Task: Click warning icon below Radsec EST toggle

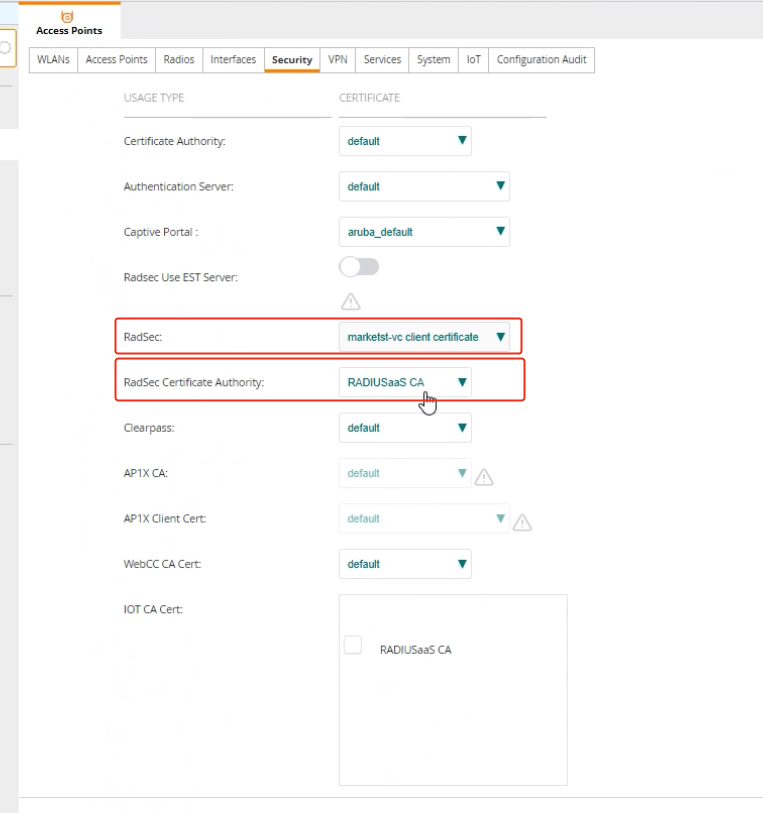Action: [x=350, y=301]
